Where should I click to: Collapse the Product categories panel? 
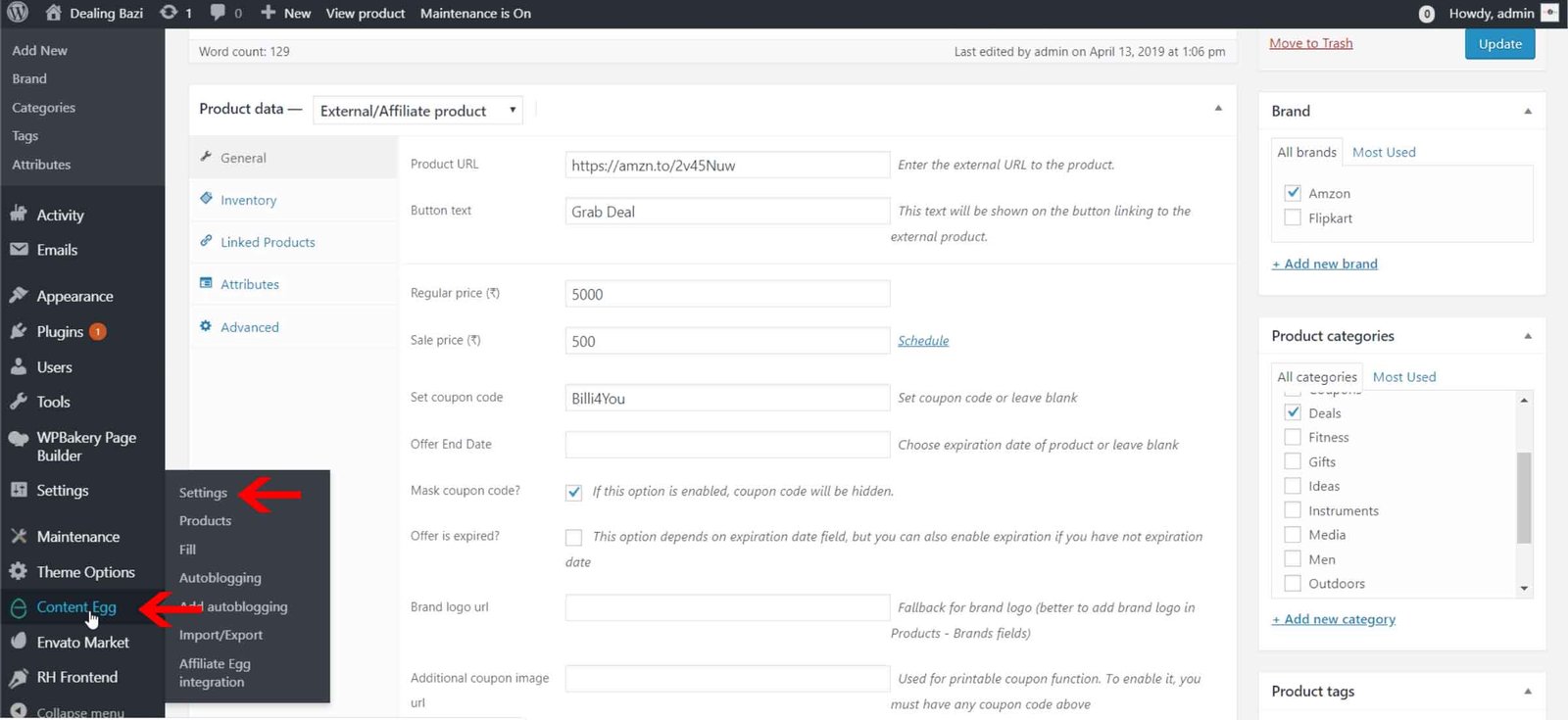(x=1528, y=336)
